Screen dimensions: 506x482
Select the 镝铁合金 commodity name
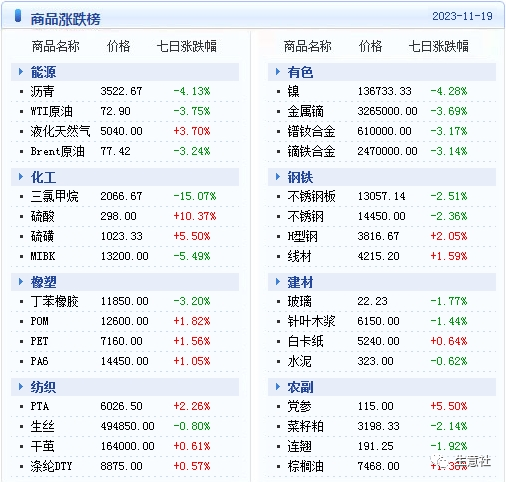point(311,151)
